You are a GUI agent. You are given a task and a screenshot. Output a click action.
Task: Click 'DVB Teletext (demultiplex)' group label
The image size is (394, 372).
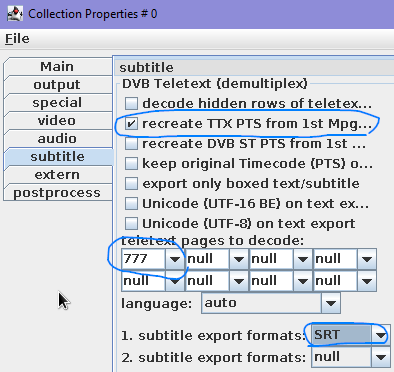pyautogui.click(x=215, y=84)
